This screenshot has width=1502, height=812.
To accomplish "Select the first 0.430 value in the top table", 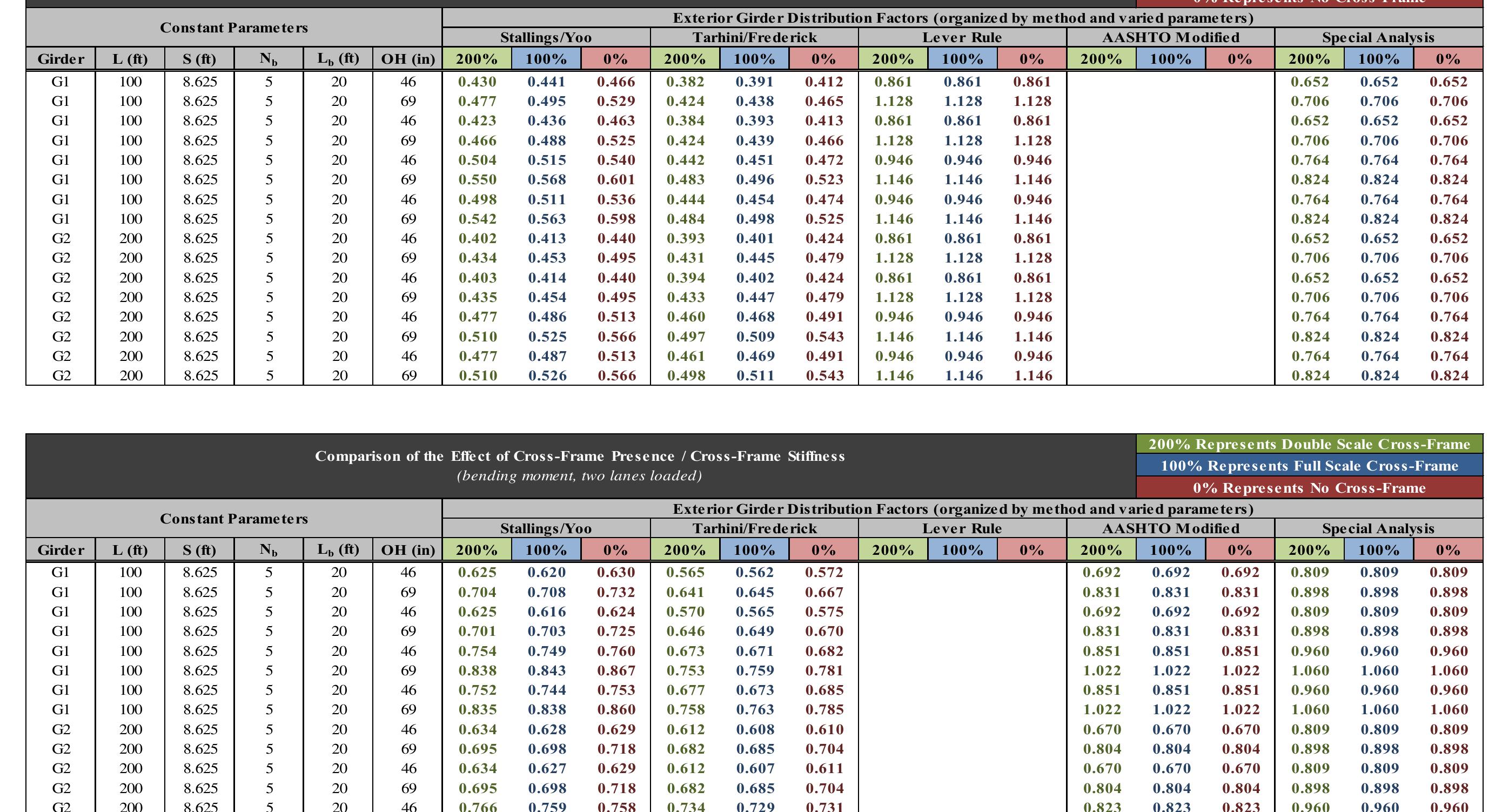I will (477, 82).
